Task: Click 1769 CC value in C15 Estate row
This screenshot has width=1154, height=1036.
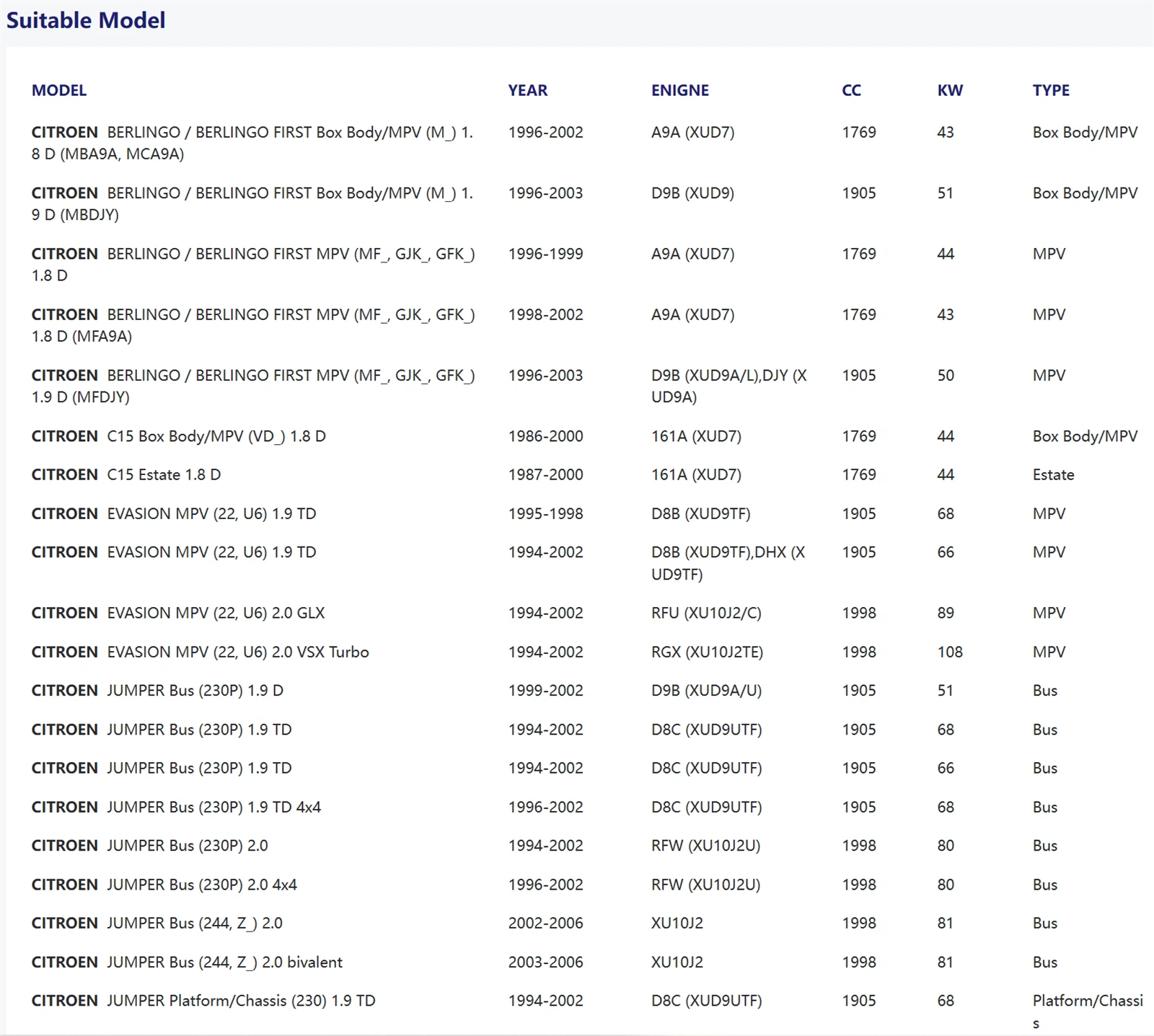Action: [859, 474]
